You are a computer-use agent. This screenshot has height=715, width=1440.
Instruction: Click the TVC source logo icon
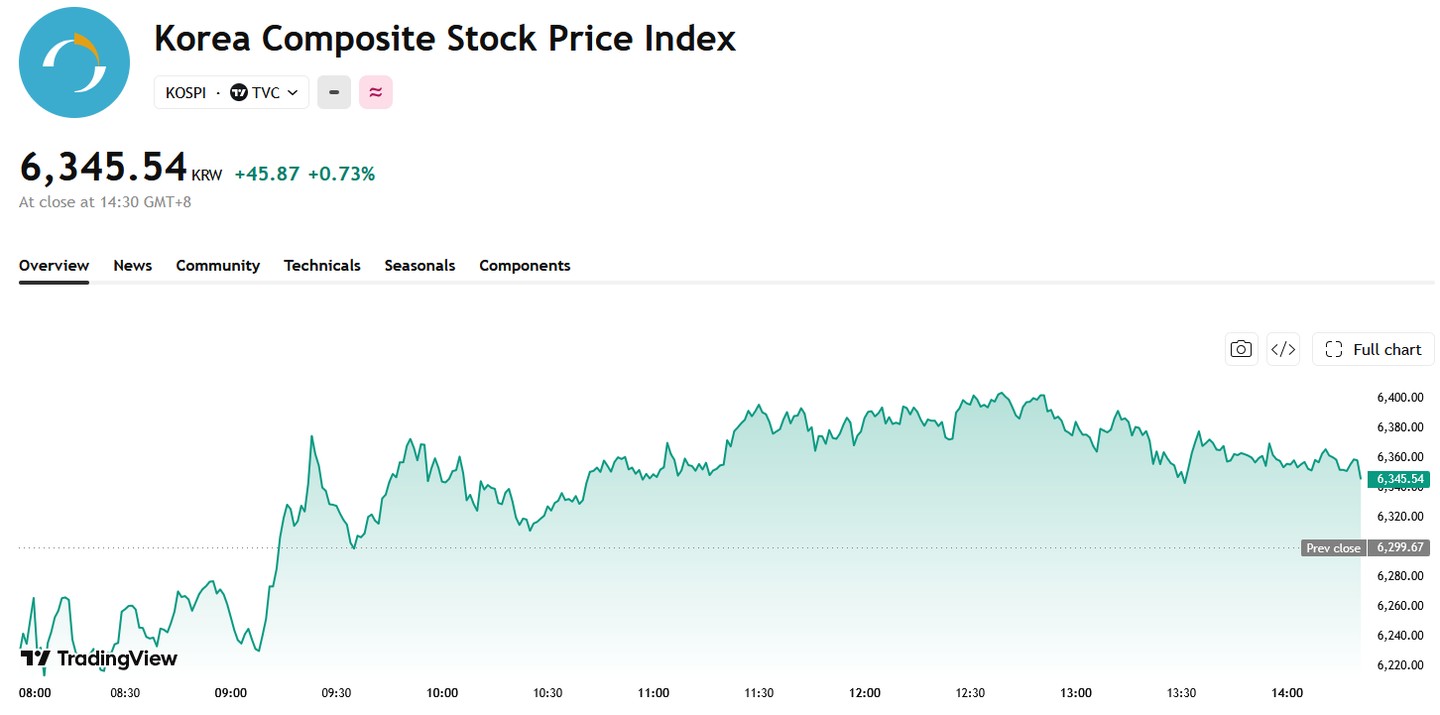pyautogui.click(x=239, y=92)
